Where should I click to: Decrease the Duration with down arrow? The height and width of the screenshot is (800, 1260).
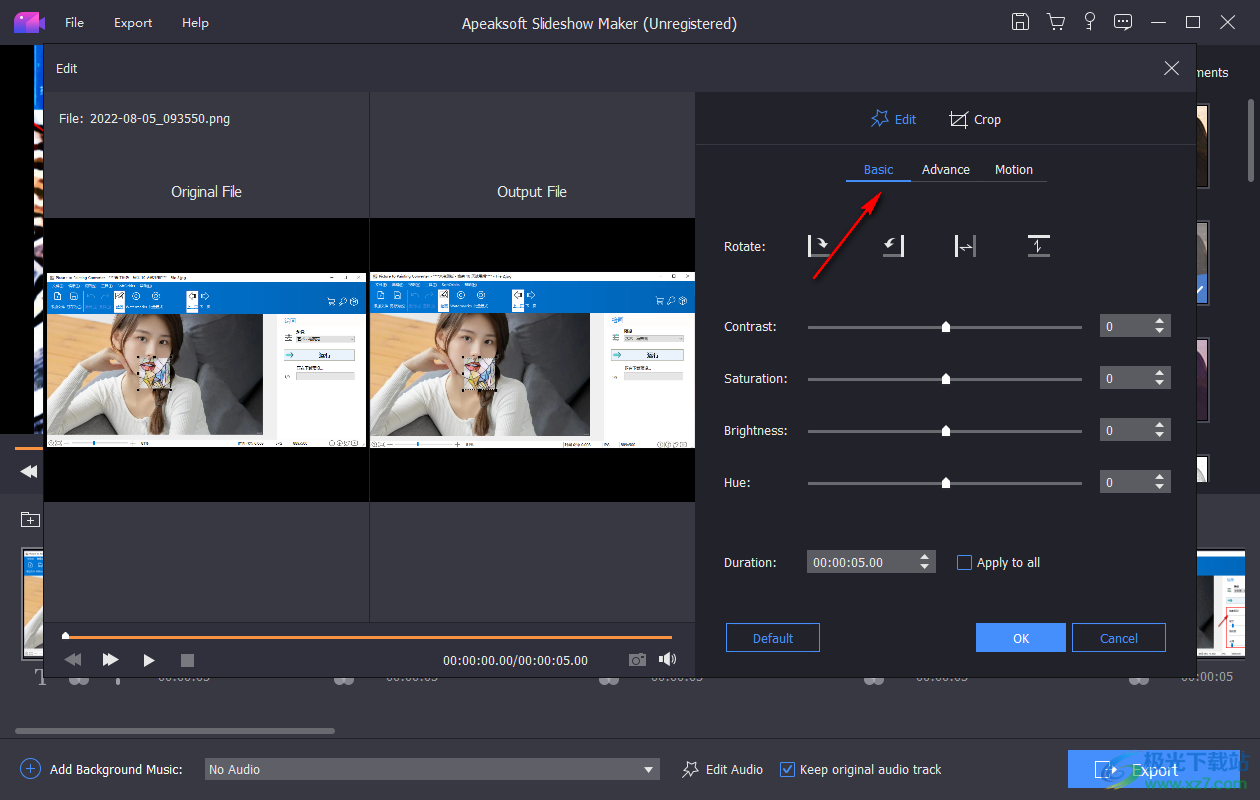click(x=925, y=567)
